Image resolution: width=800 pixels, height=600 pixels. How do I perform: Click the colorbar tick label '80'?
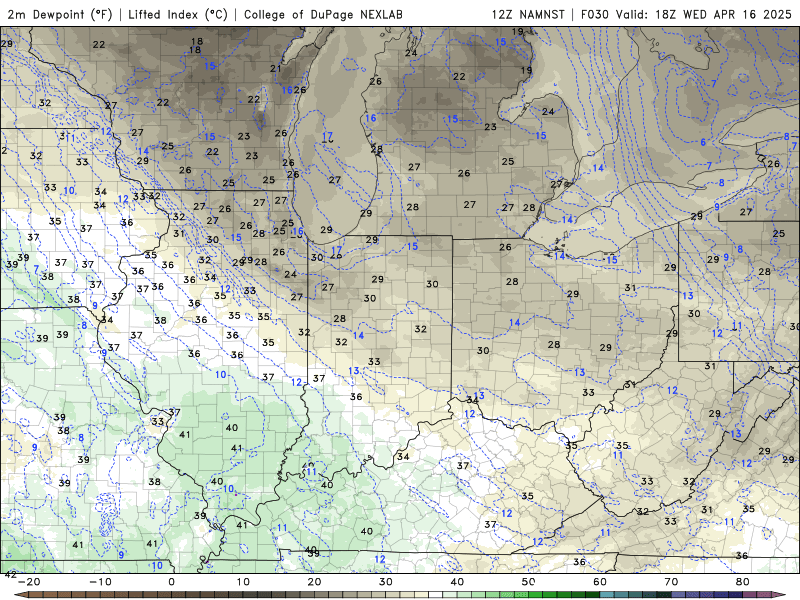[743, 582]
